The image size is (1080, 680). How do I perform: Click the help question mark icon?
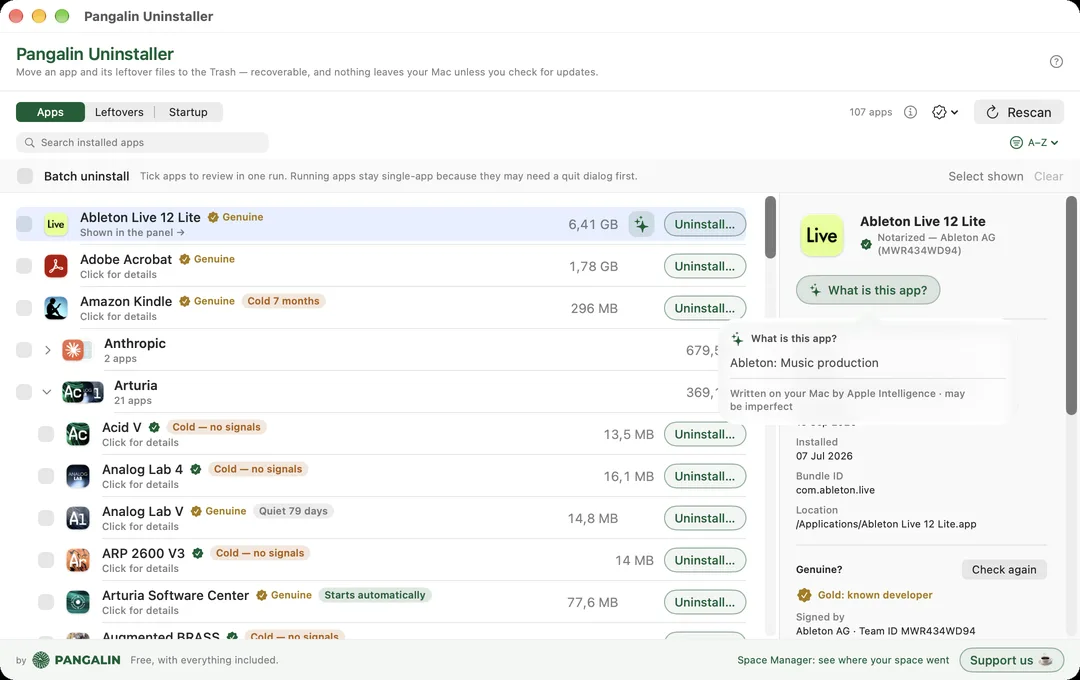point(1056,61)
